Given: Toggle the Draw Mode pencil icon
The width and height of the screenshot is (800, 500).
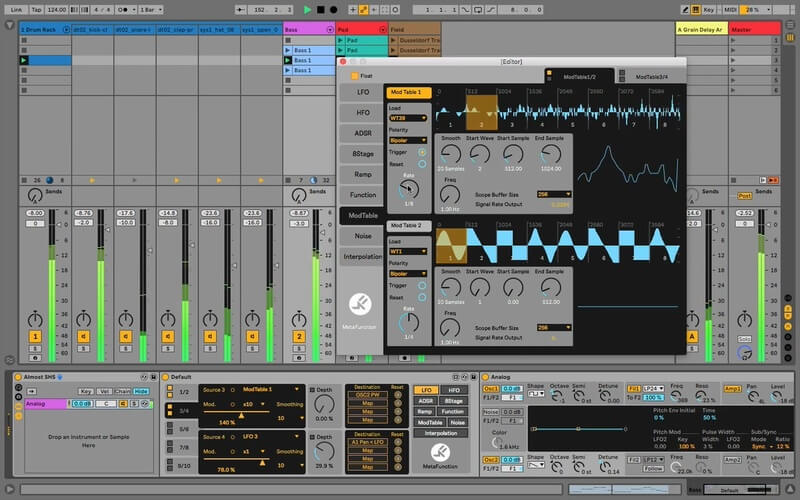Looking at the screenshot, I should (685, 9).
